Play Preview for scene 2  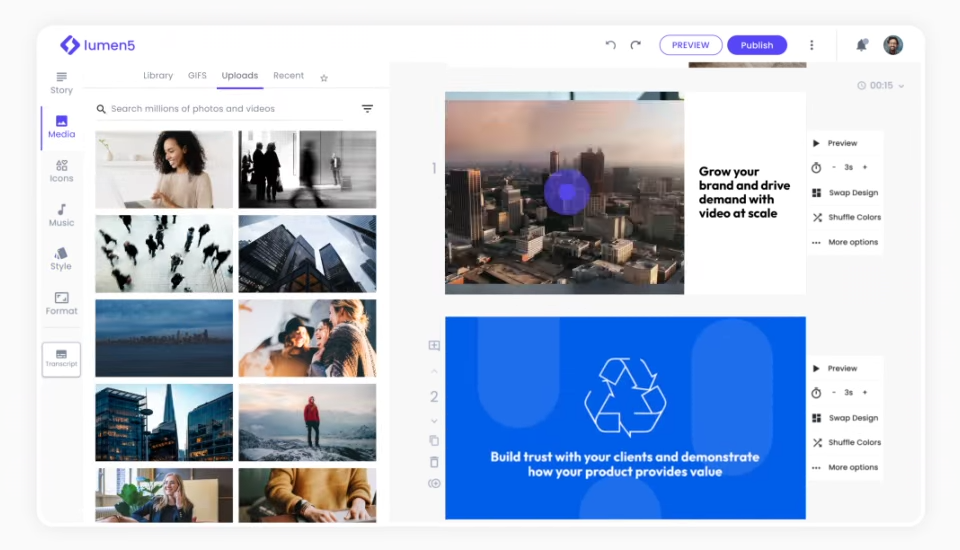point(835,368)
